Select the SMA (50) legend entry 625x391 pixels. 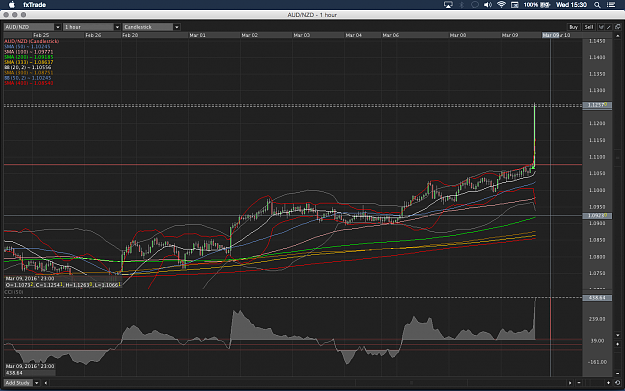point(27,47)
